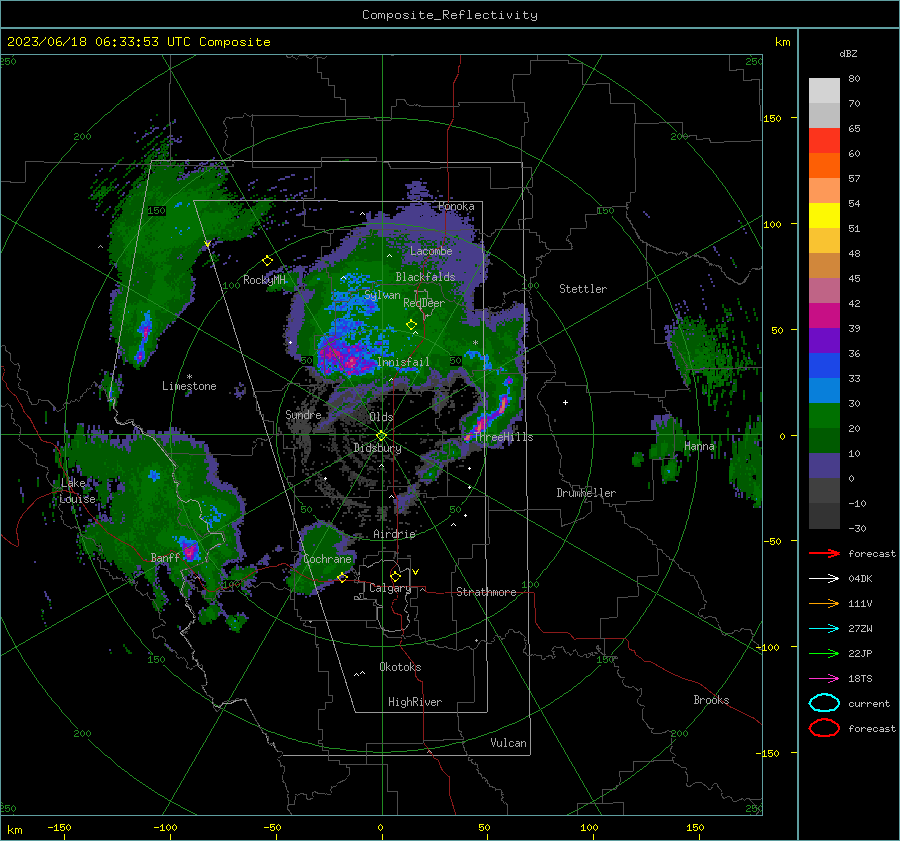Click the orange 111V arrow in legend
The image size is (900, 841).
click(824, 603)
